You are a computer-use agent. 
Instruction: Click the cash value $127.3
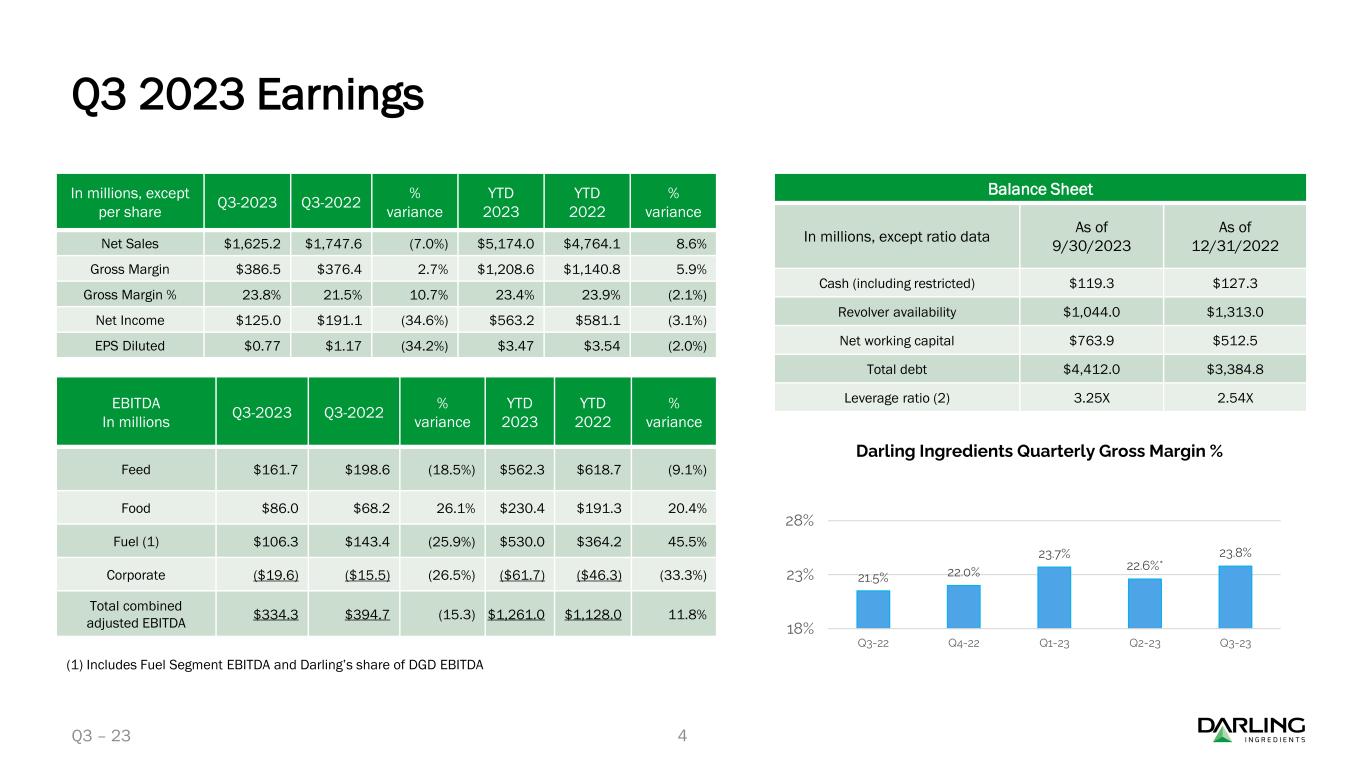1235,282
